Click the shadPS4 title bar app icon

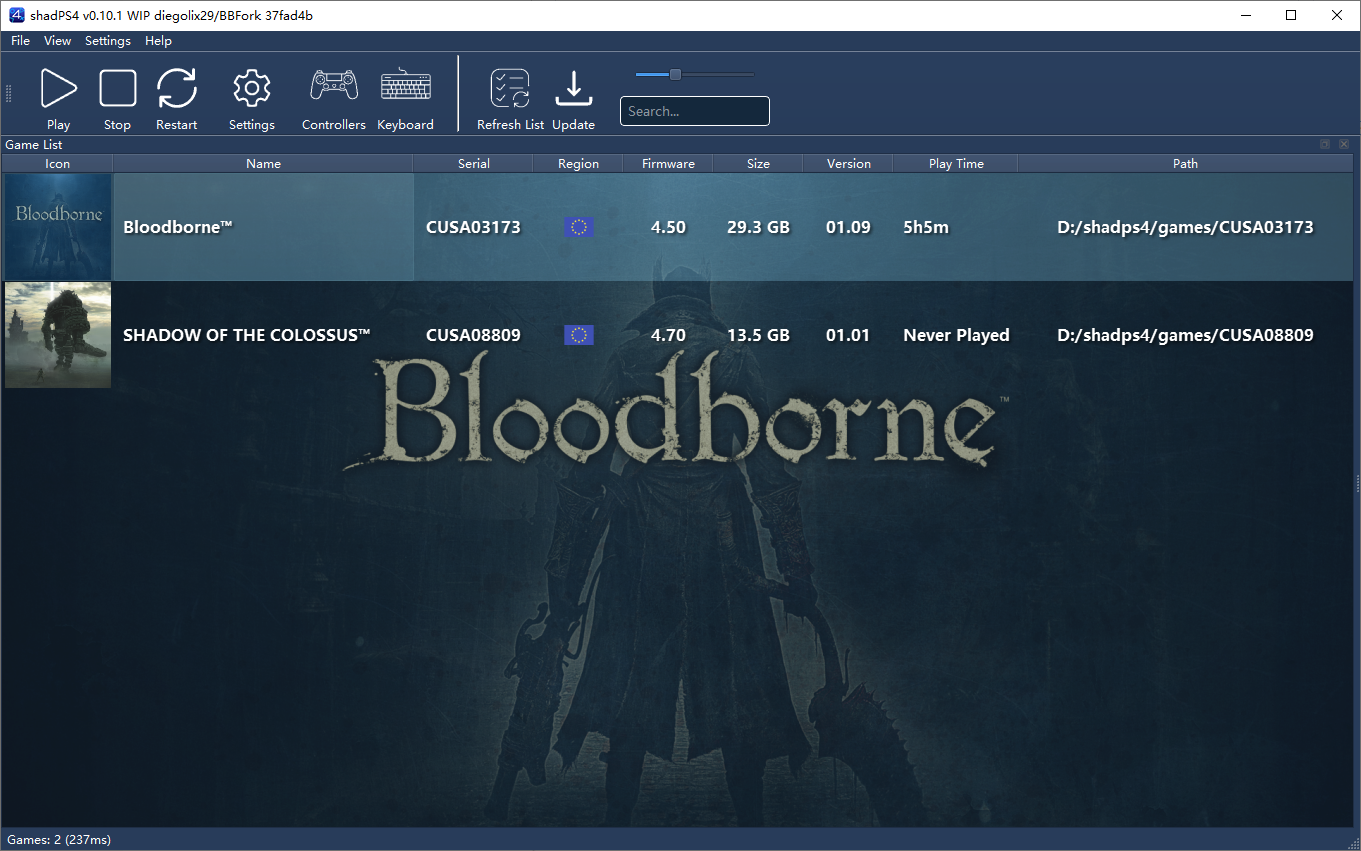point(16,15)
